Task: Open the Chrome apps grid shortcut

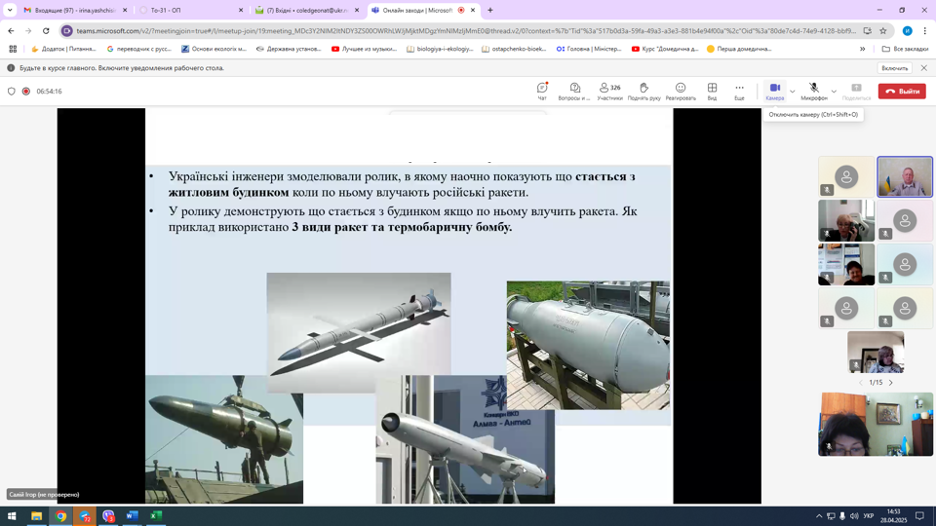Action: (13, 49)
